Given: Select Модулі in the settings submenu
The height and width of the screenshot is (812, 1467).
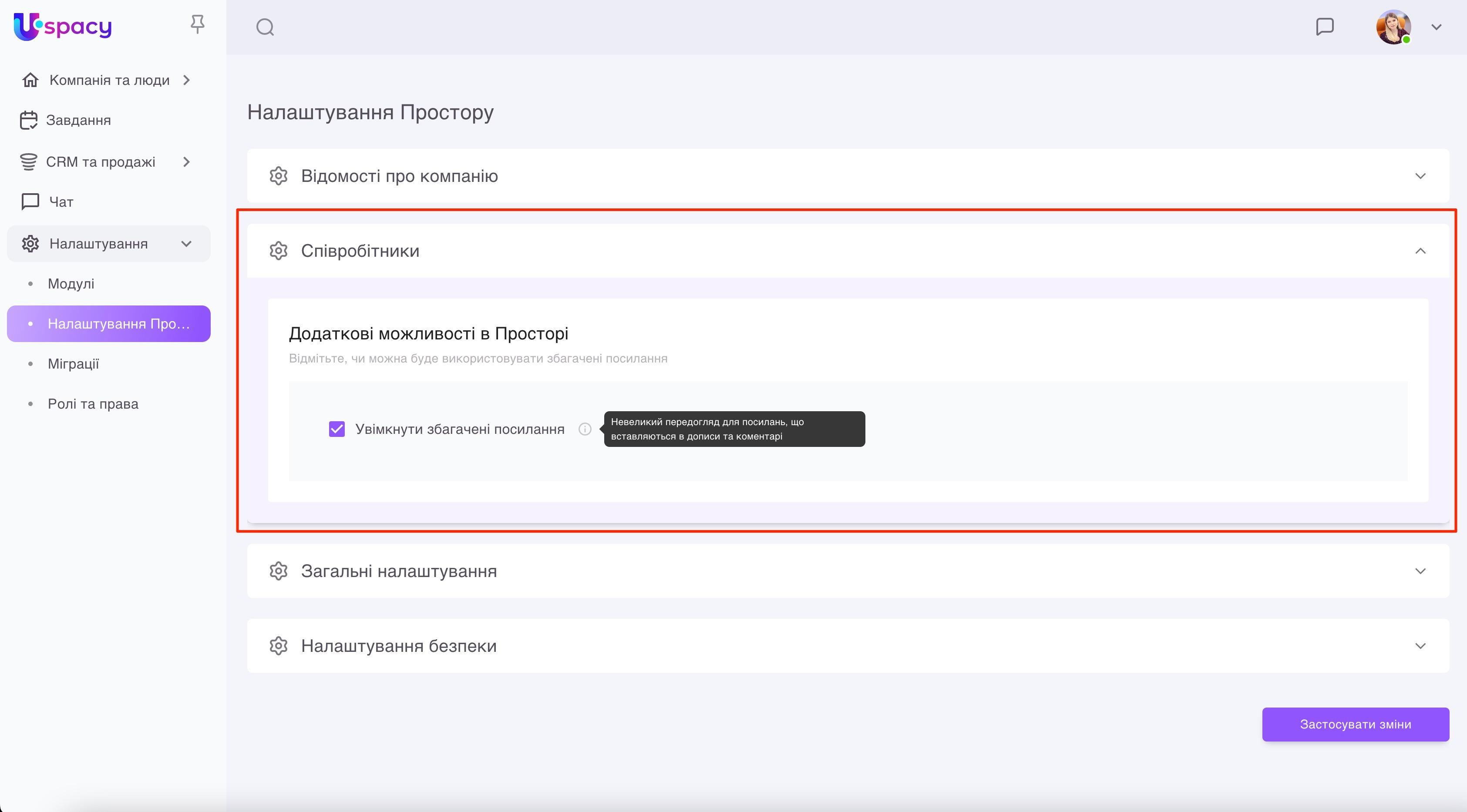Looking at the screenshot, I should click(71, 284).
